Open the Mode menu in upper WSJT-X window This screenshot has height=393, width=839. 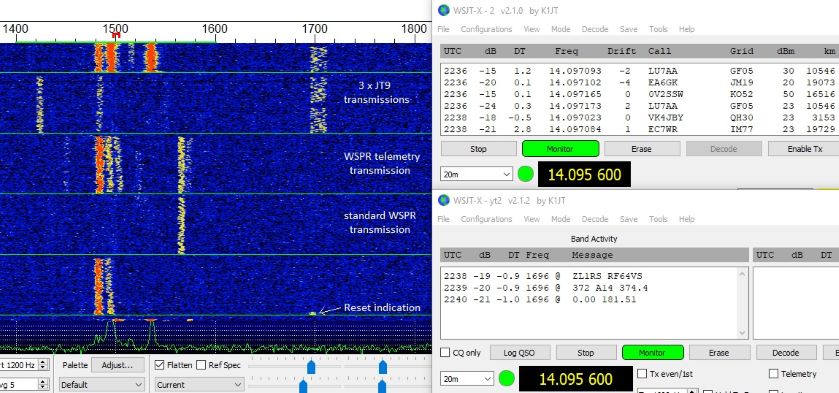point(560,29)
